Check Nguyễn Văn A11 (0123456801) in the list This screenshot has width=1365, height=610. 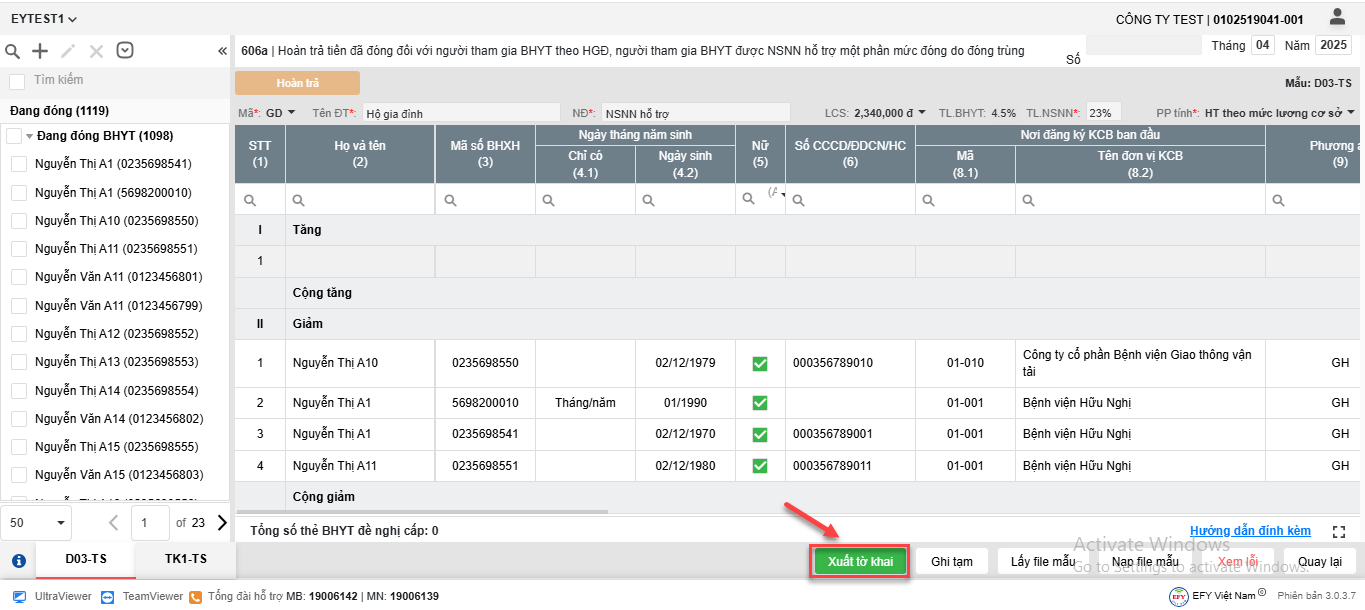click(18, 277)
